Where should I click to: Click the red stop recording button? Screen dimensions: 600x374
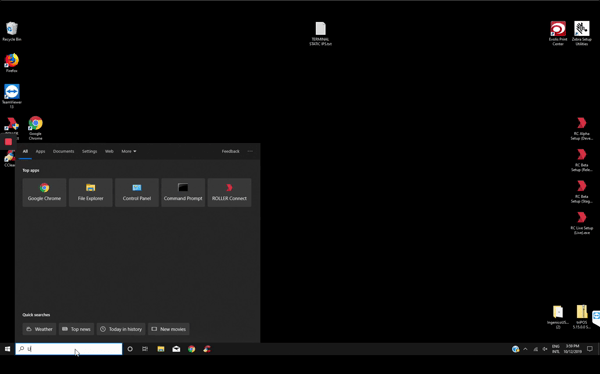[8, 142]
